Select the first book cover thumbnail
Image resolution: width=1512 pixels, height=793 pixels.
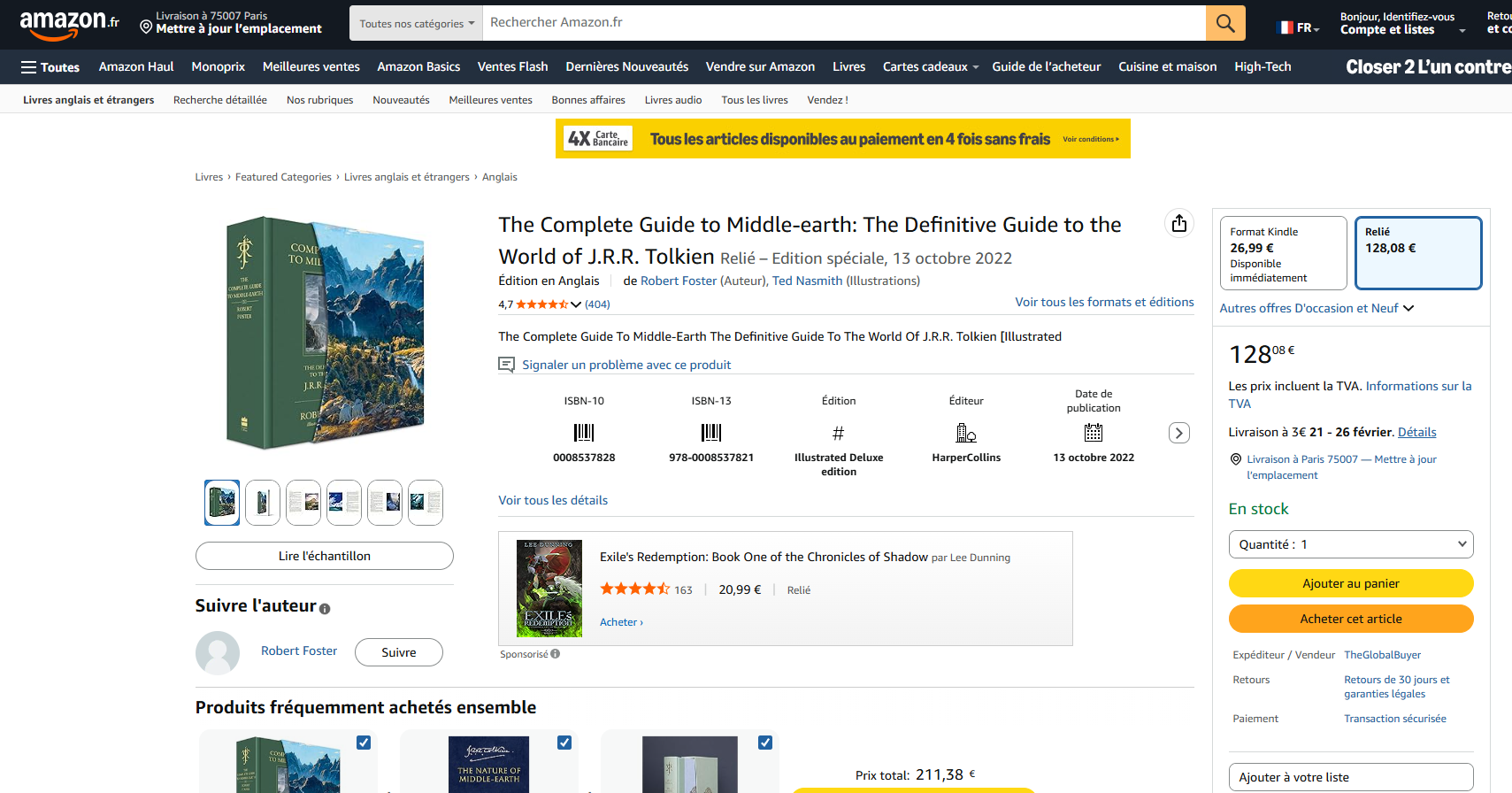(222, 503)
